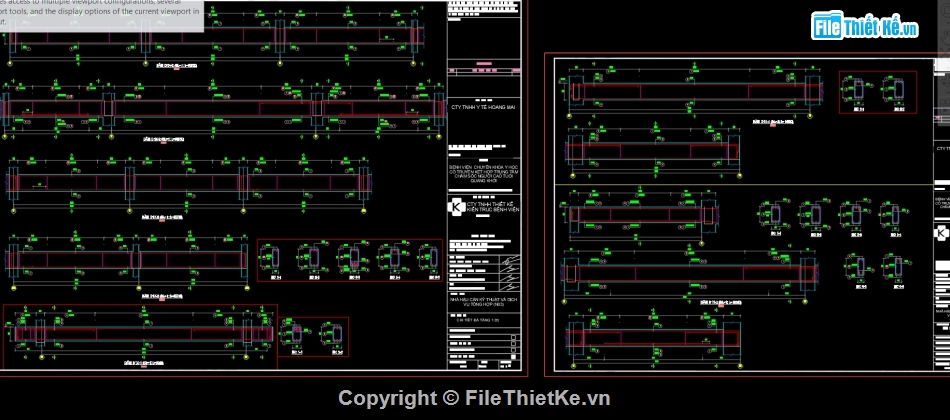
Task: Pick the red-framed pair of sections on right sheet
Action: tap(877, 92)
